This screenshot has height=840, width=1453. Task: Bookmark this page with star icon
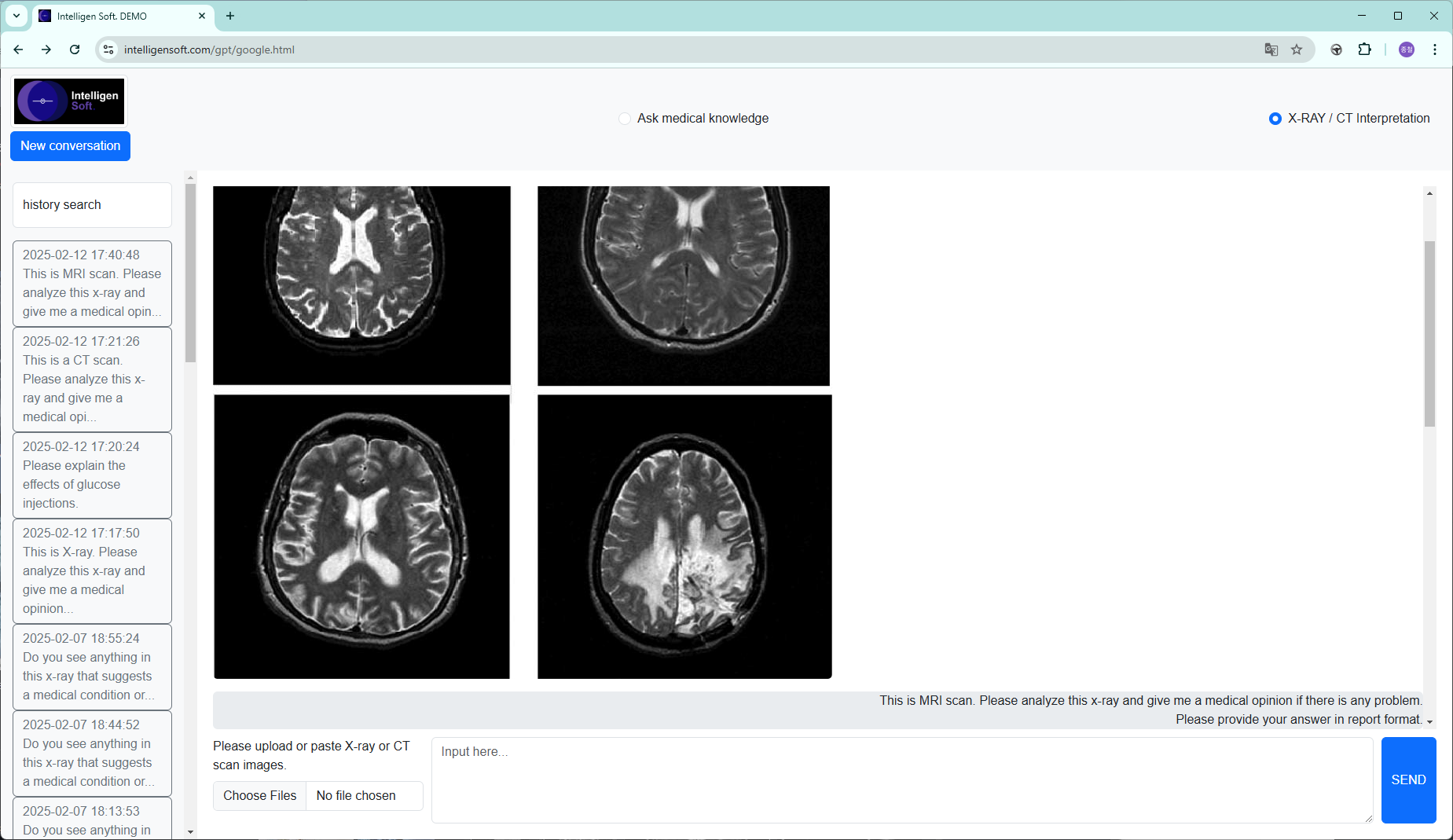[1297, 50]
